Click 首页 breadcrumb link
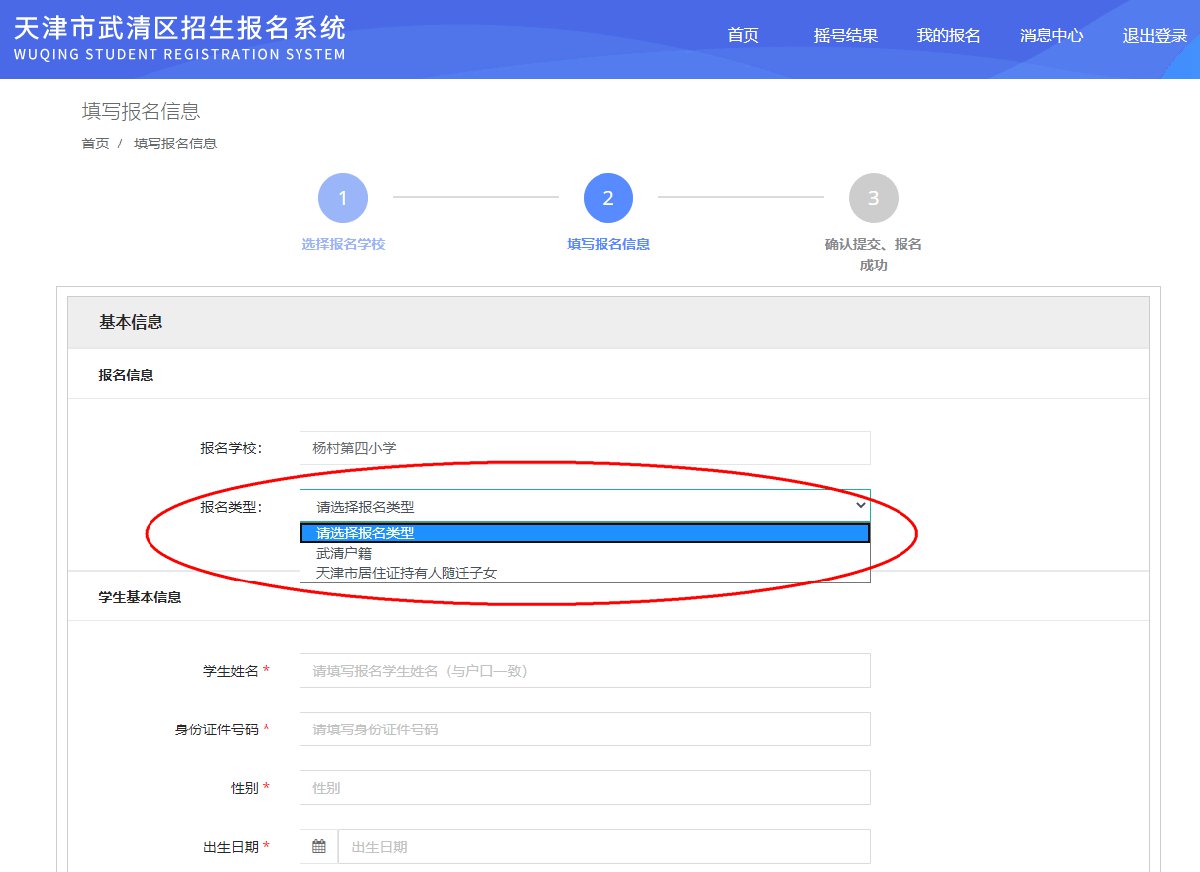Screen dimensions: 1200x872 95,143
